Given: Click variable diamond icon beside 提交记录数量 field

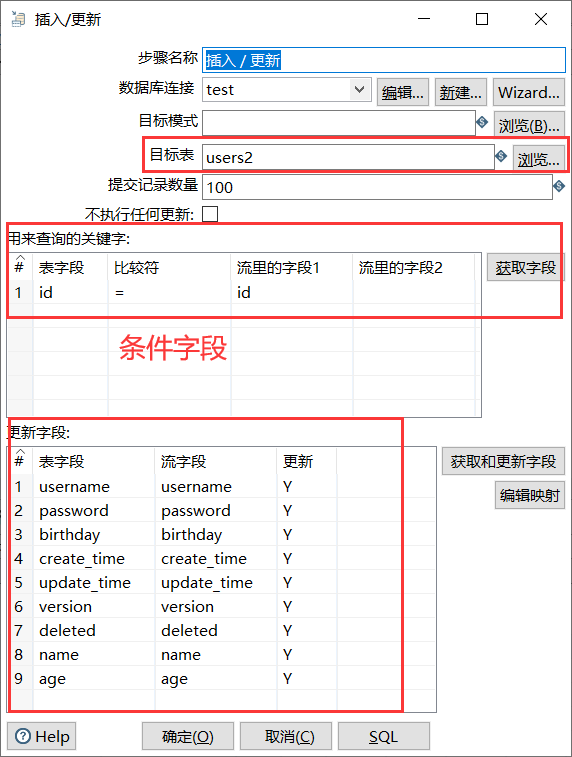Looking at the screenshot, I should coord(559,185).
